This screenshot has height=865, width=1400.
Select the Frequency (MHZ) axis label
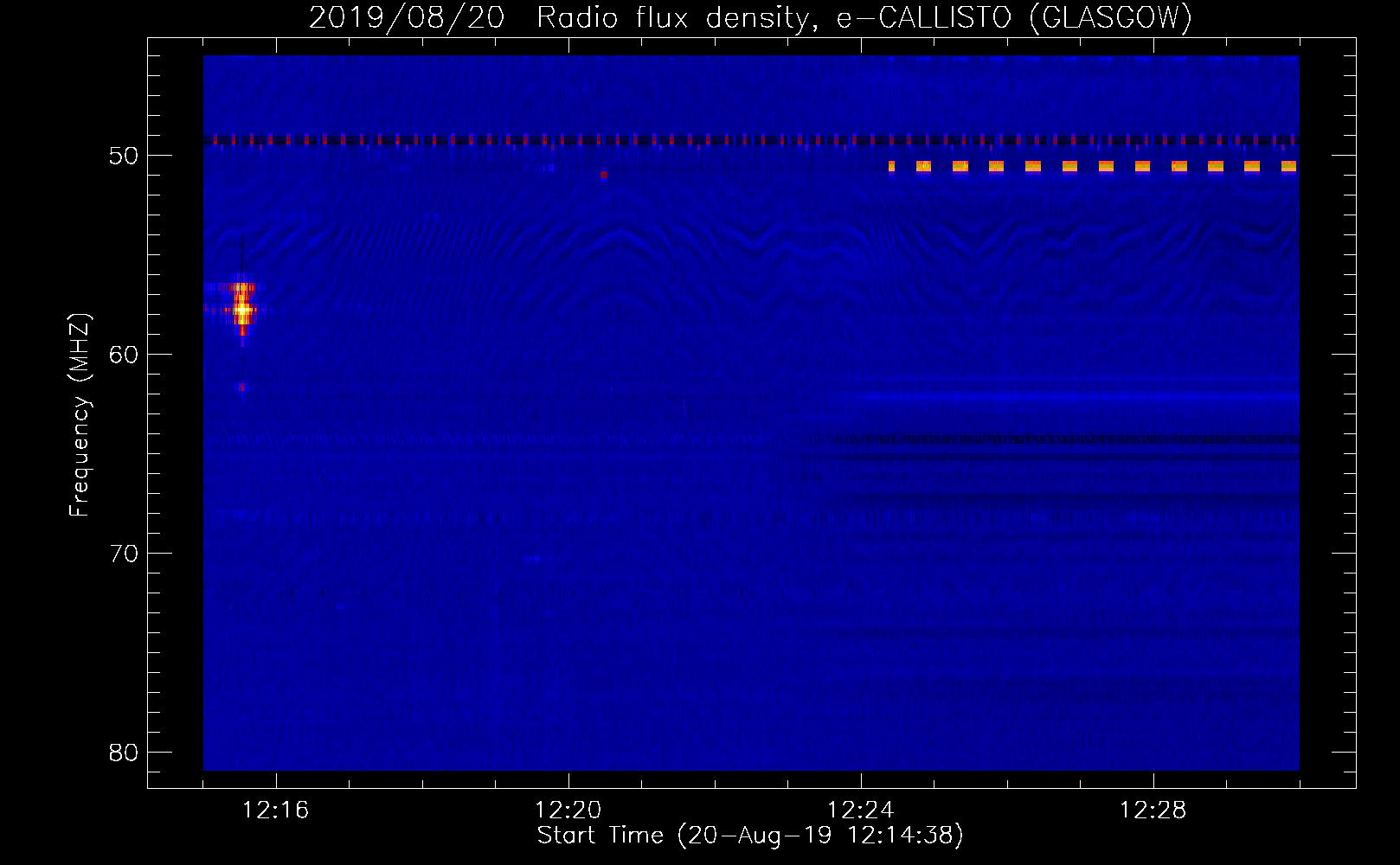click(x=80, y=415)
